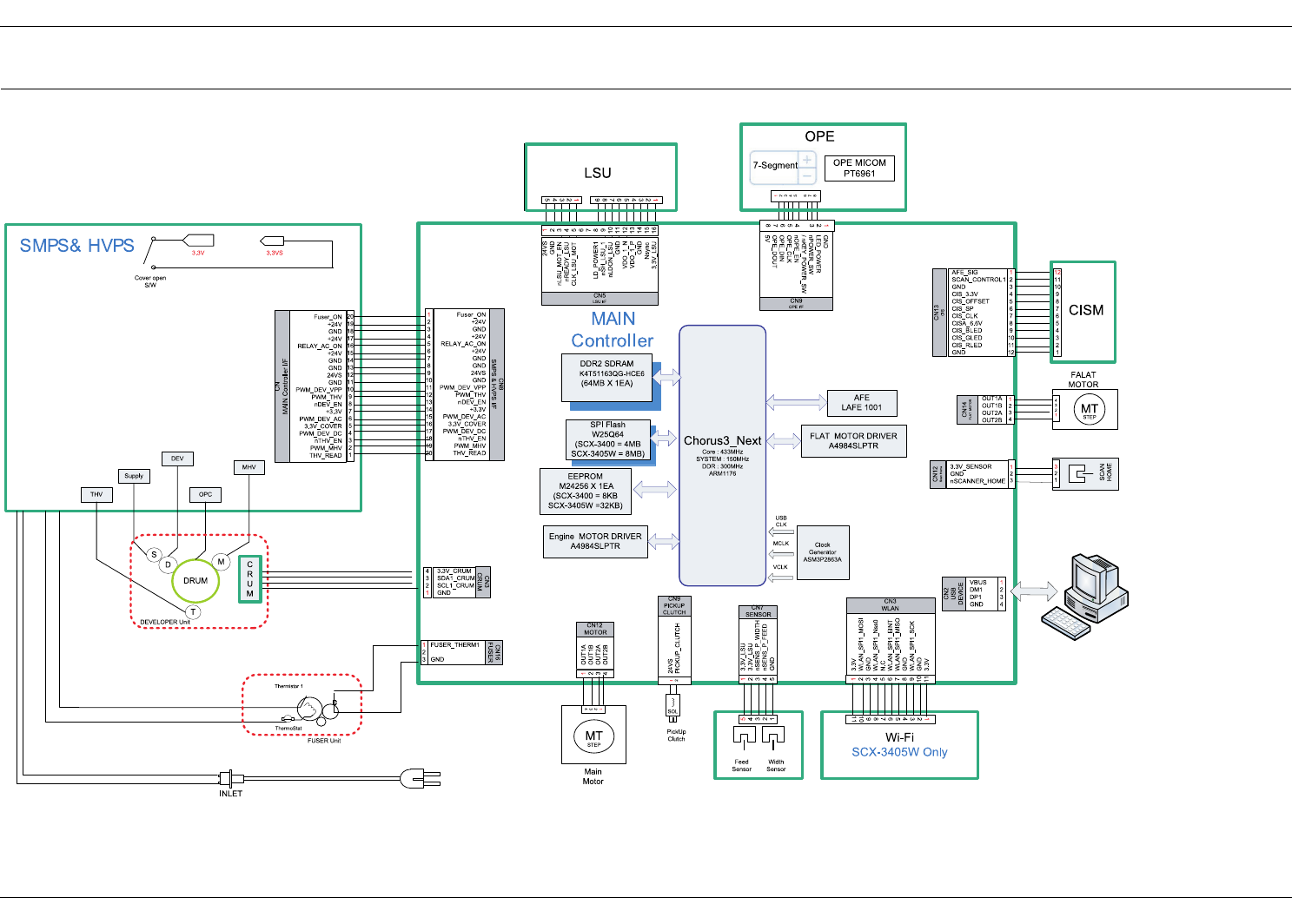Viewport: 1292px width, 924px height.
Task: Click the D roller circle
Action: coord(168,564)
